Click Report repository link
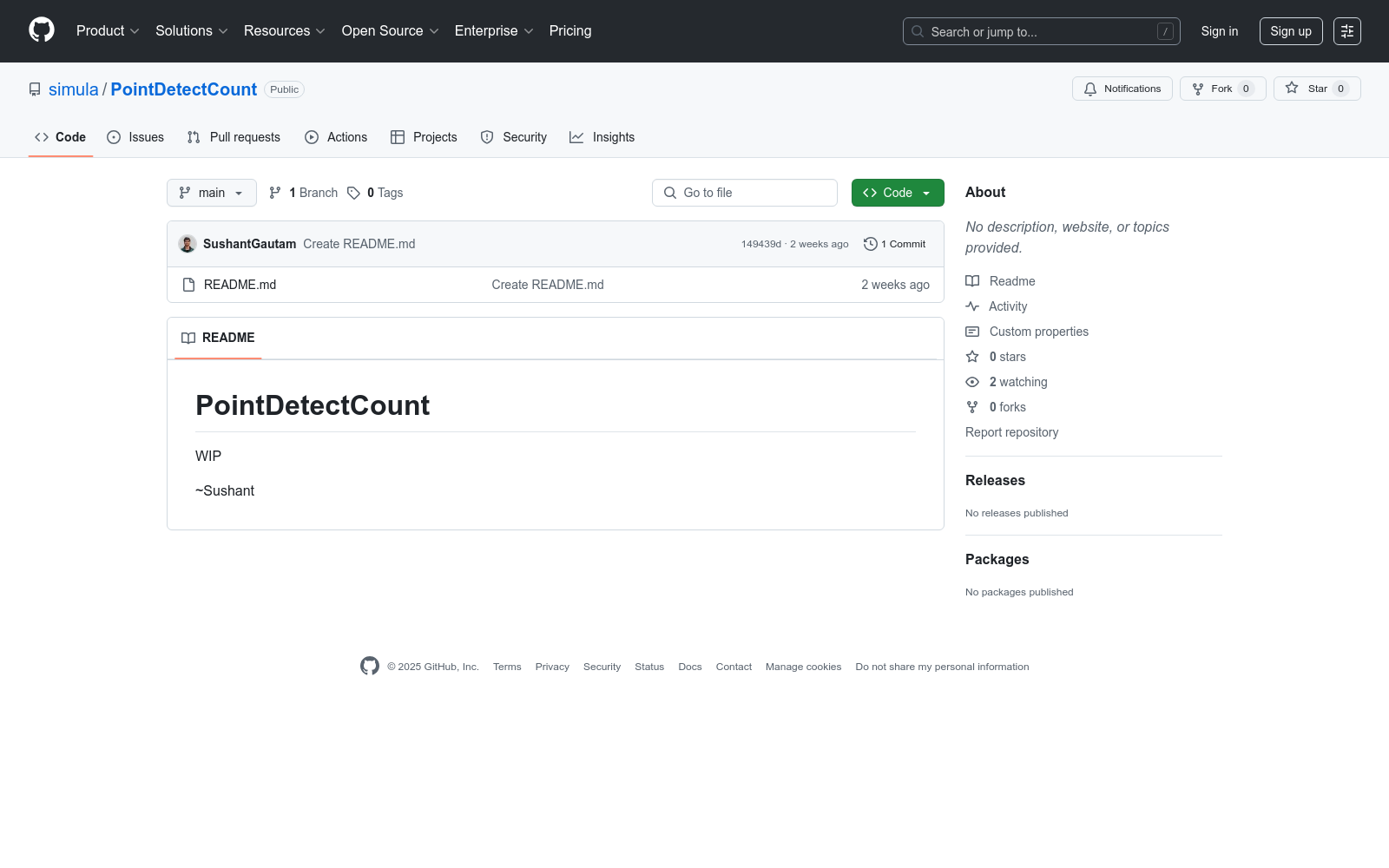Image resolution: width=1389 pixels, height=868 pixels. 1012,432
